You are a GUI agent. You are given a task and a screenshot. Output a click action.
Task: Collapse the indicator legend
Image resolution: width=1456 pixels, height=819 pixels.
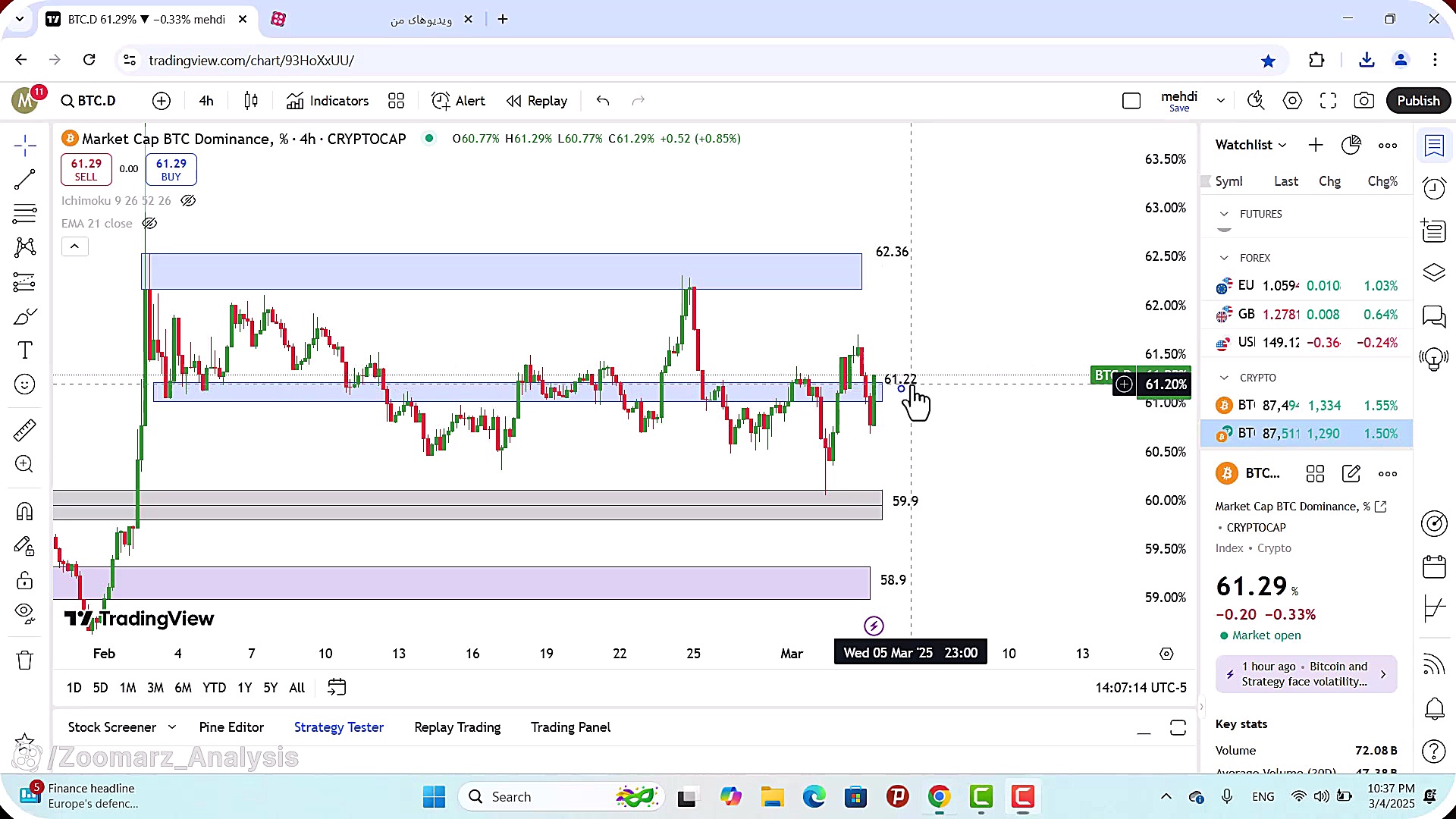tap(74, 246)
